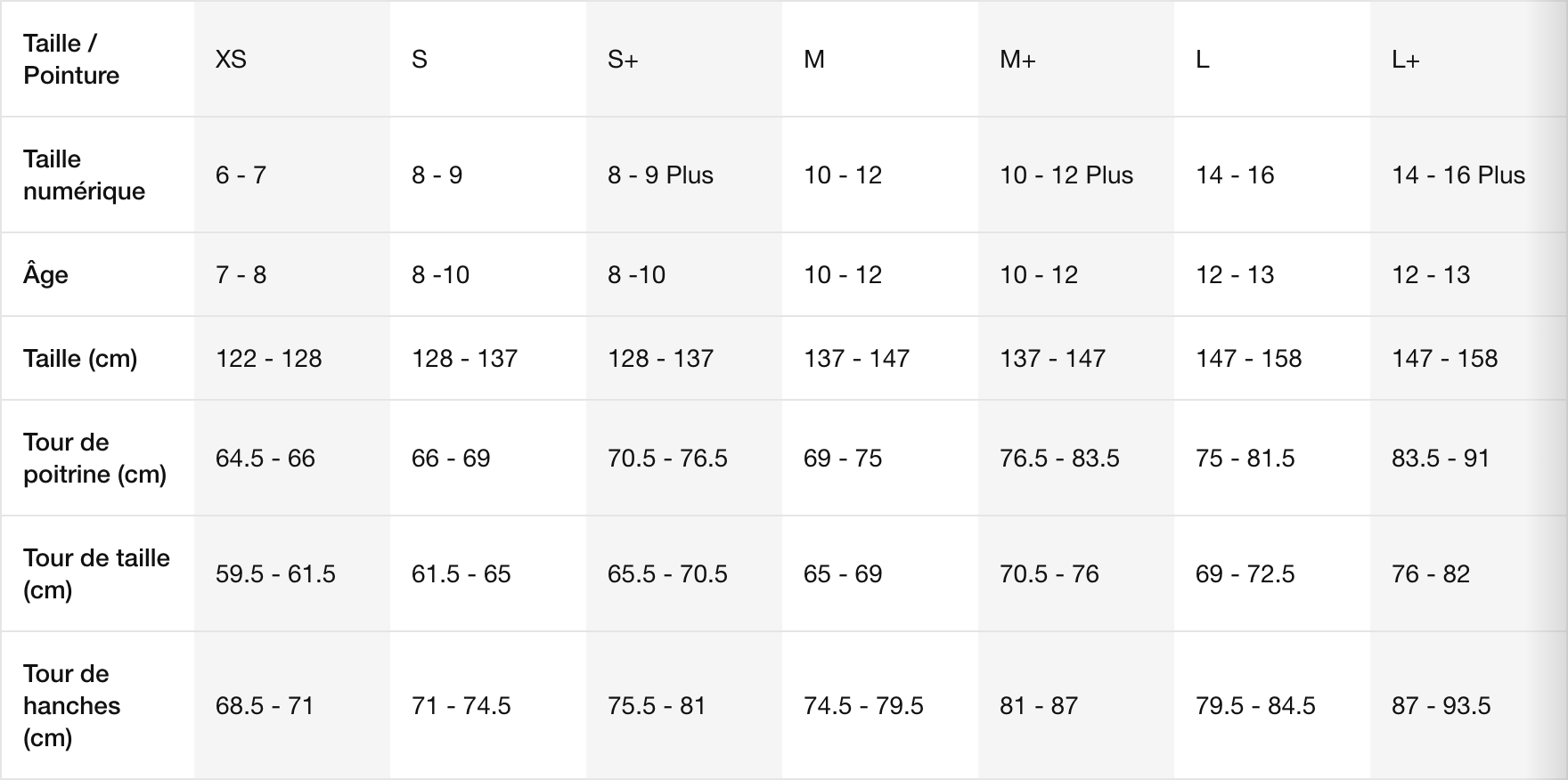Click the 8 - 9 Plus cell
The image size is (1568, 780).
(x=660, y=175)
